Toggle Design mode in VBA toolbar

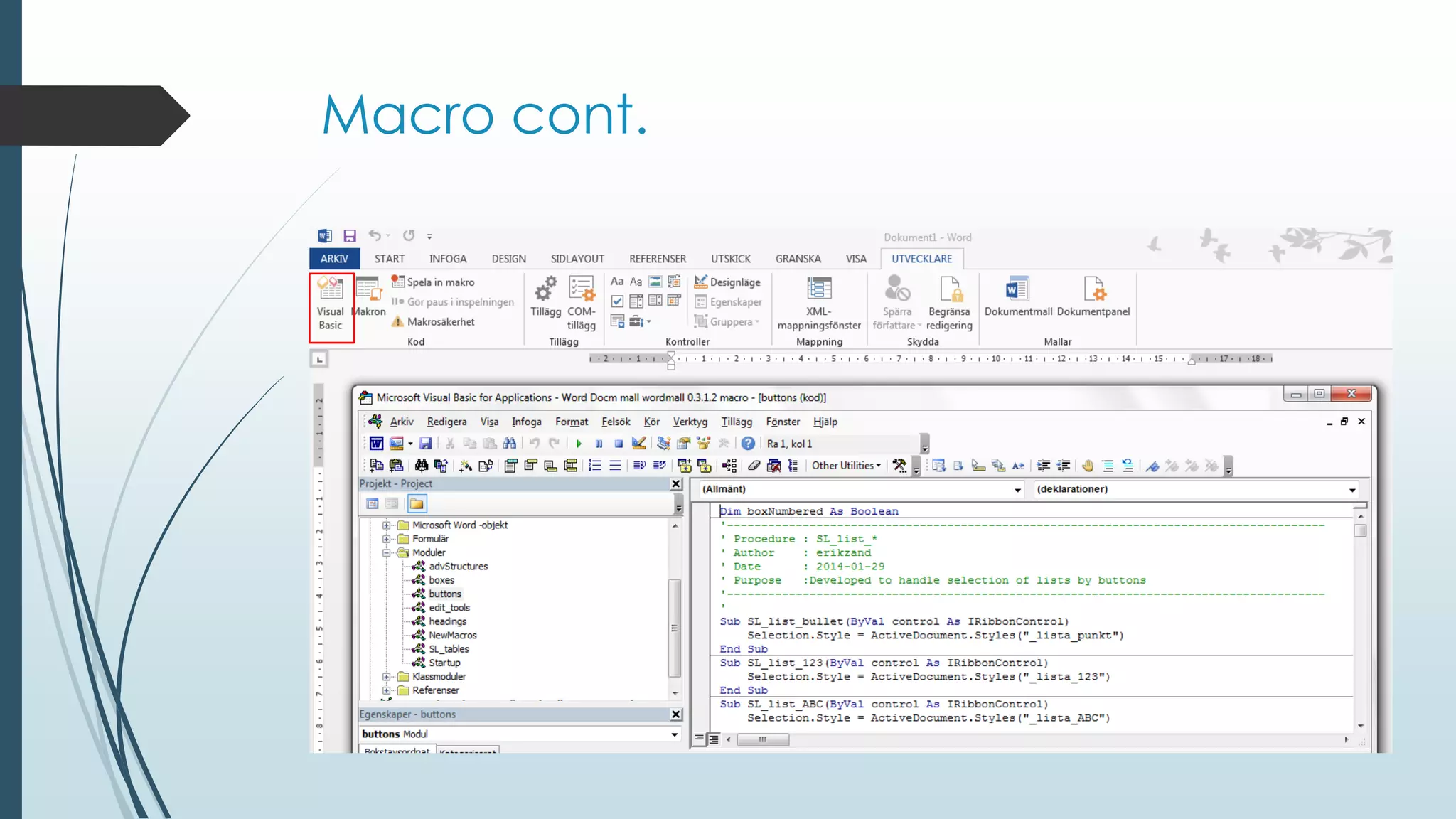pyautogui.click(x=638, y=444)
